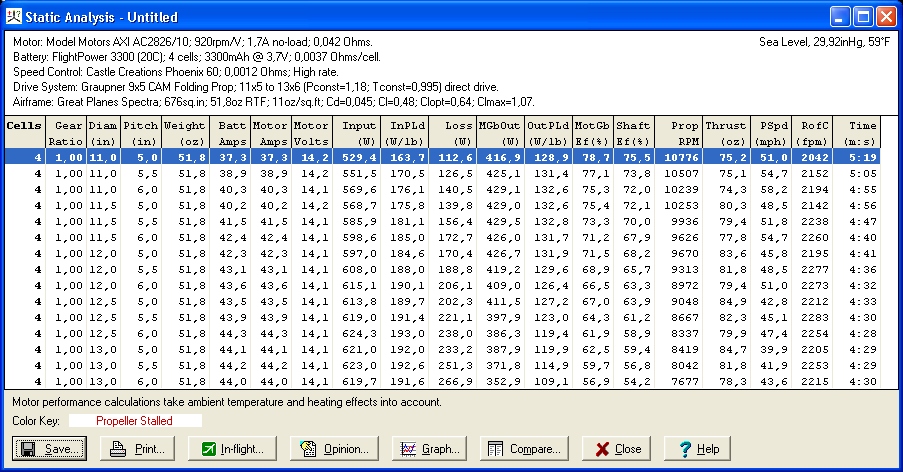
Task: Click the Propeller Stalled color key swatch
Action: (x=134, y=421)
